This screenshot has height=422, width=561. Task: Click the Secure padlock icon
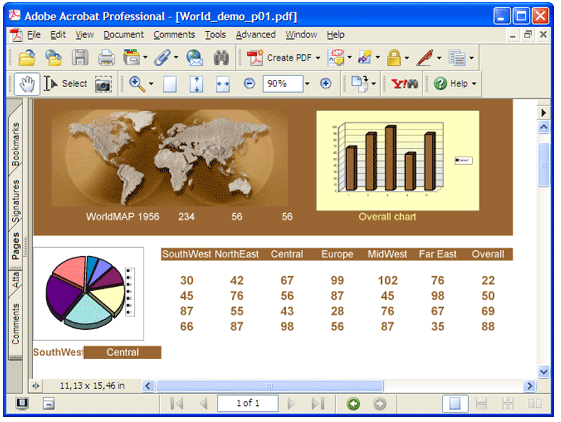coord(394,58)
